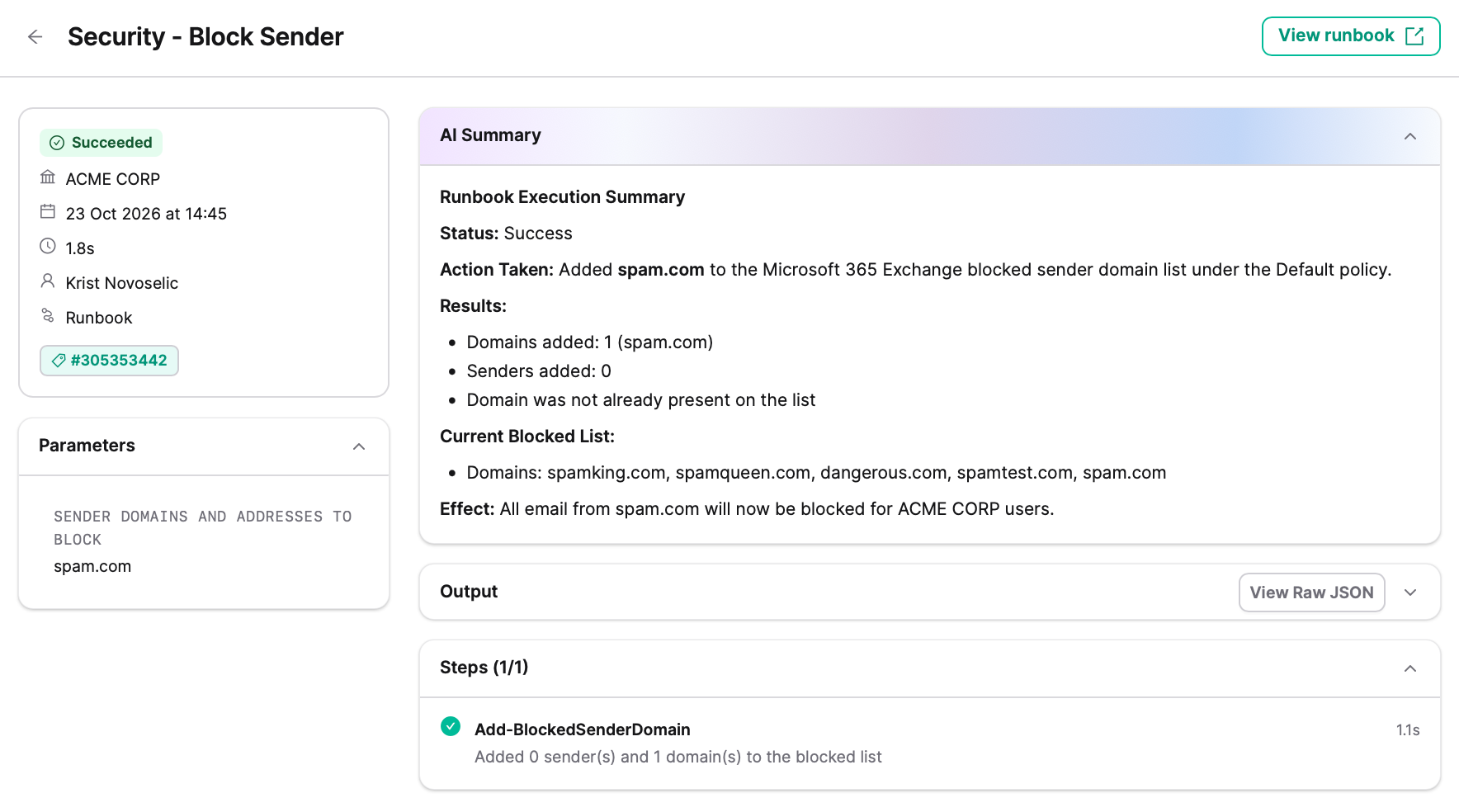Click the green check icon for Add-BlockedSenderDomain step

451,726
